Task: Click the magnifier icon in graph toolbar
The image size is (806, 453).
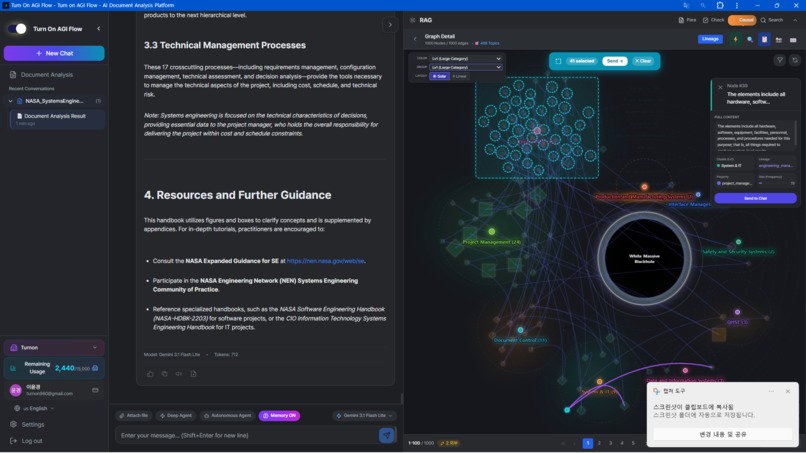Action: coord(750,40)
